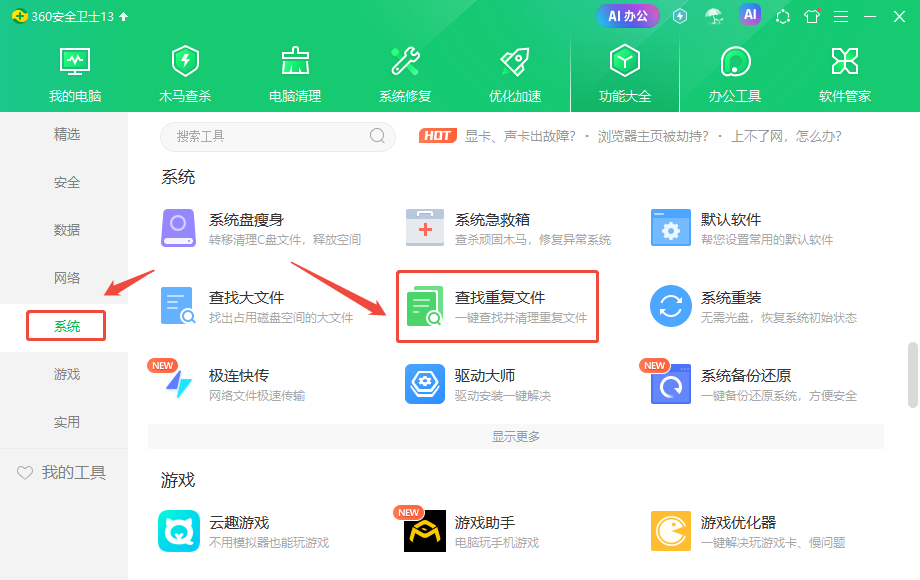Open the skin (shirt) icon in title bar
920x580 pixels.
pos(812,16)
